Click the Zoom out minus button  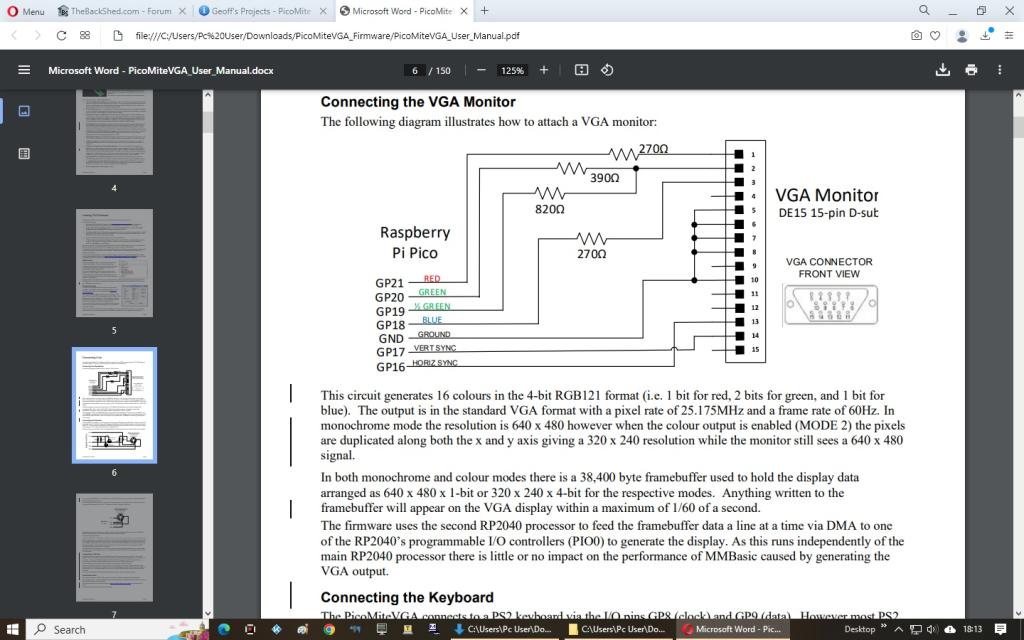point(481,70)
